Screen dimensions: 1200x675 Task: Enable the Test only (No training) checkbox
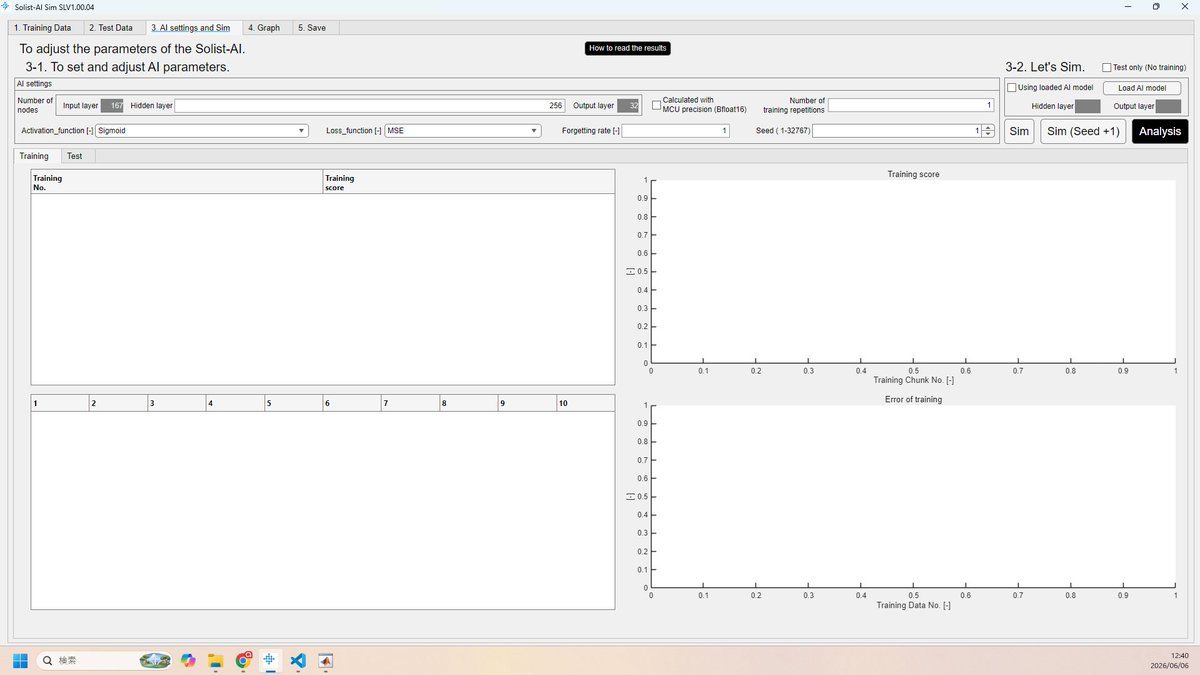click(1107, 67)
